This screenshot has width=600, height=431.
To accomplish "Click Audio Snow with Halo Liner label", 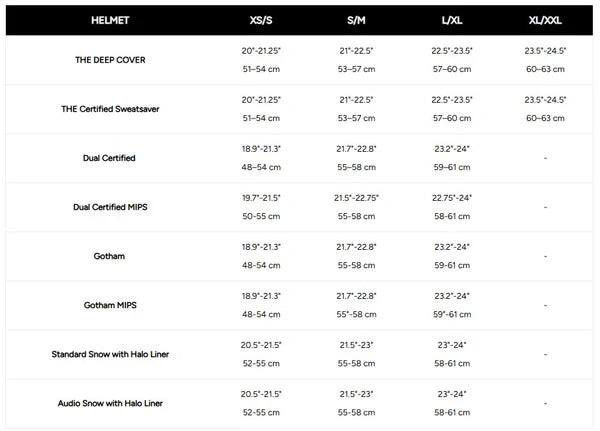I will pos(110,403).
